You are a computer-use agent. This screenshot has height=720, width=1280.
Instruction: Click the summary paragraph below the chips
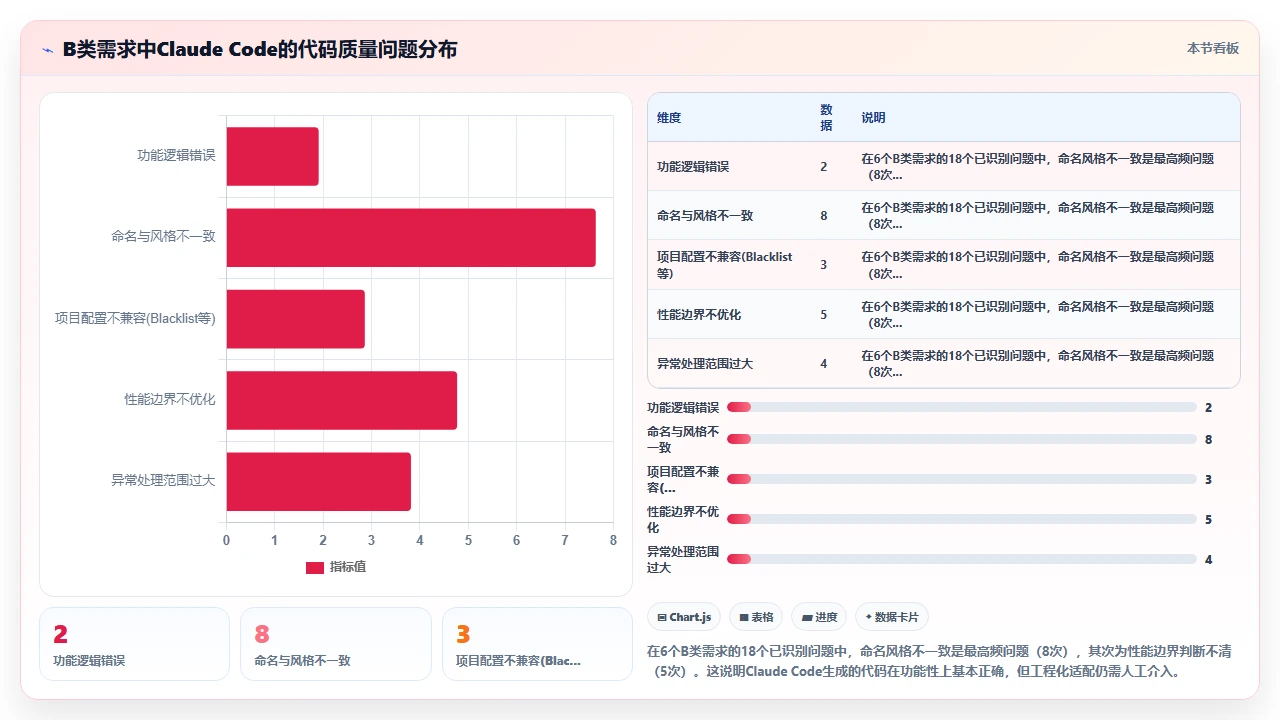(x=939, y=661)
